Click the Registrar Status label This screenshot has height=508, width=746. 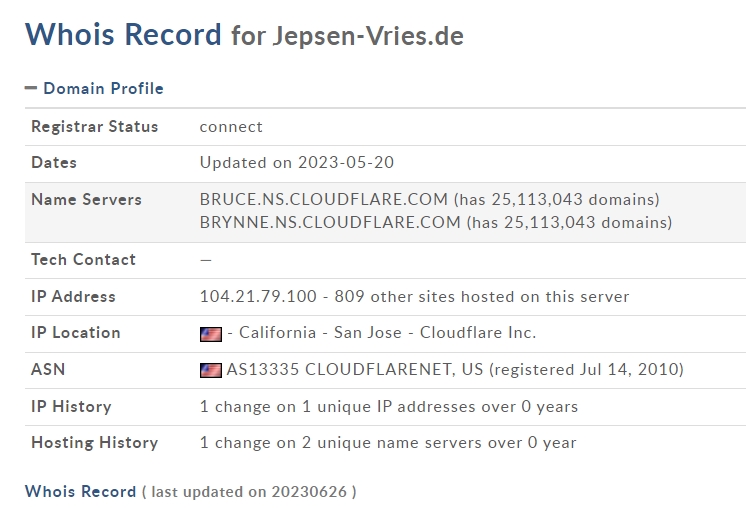pyautogui.click(x=94, y=127)
